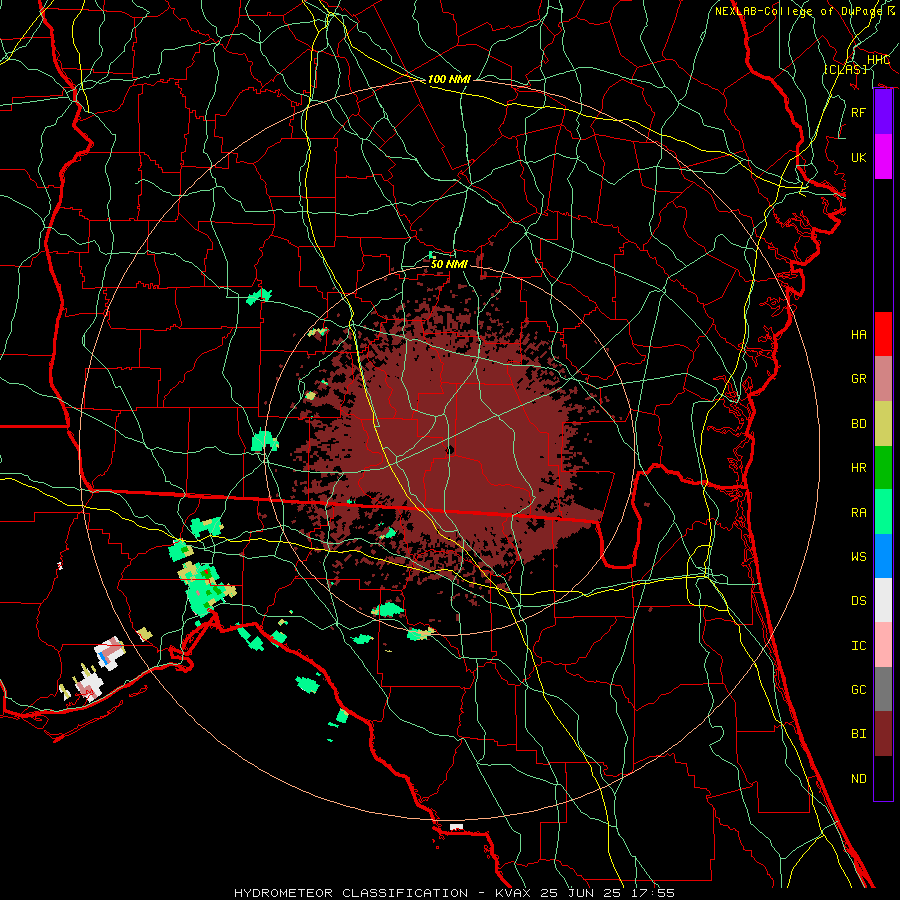The height and width of the screenshot is (900, 900).
Task: Click the UK magenta legend swatch
Action: click(883, 157)
